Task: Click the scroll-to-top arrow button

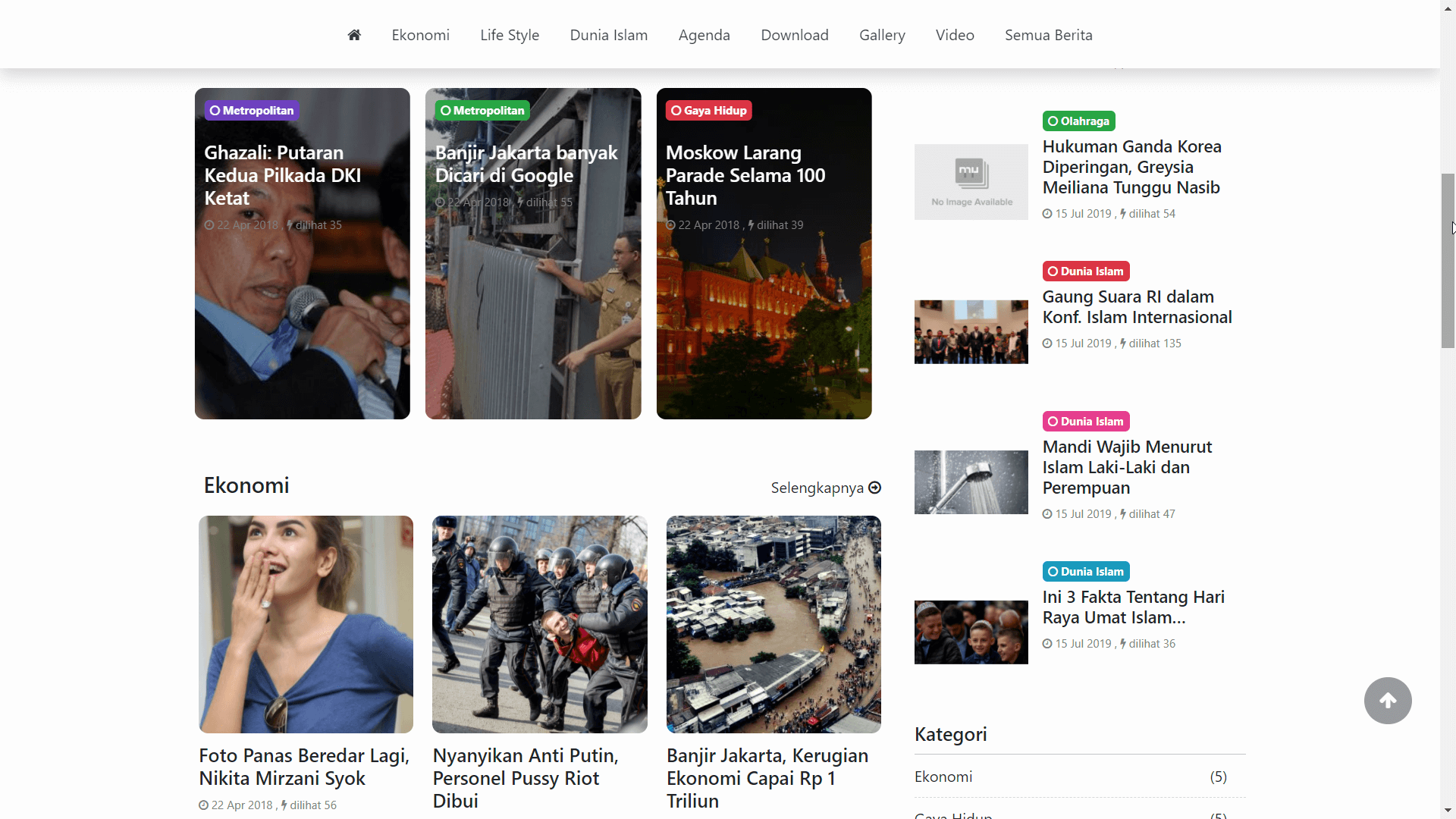Action: point(1388,701)
